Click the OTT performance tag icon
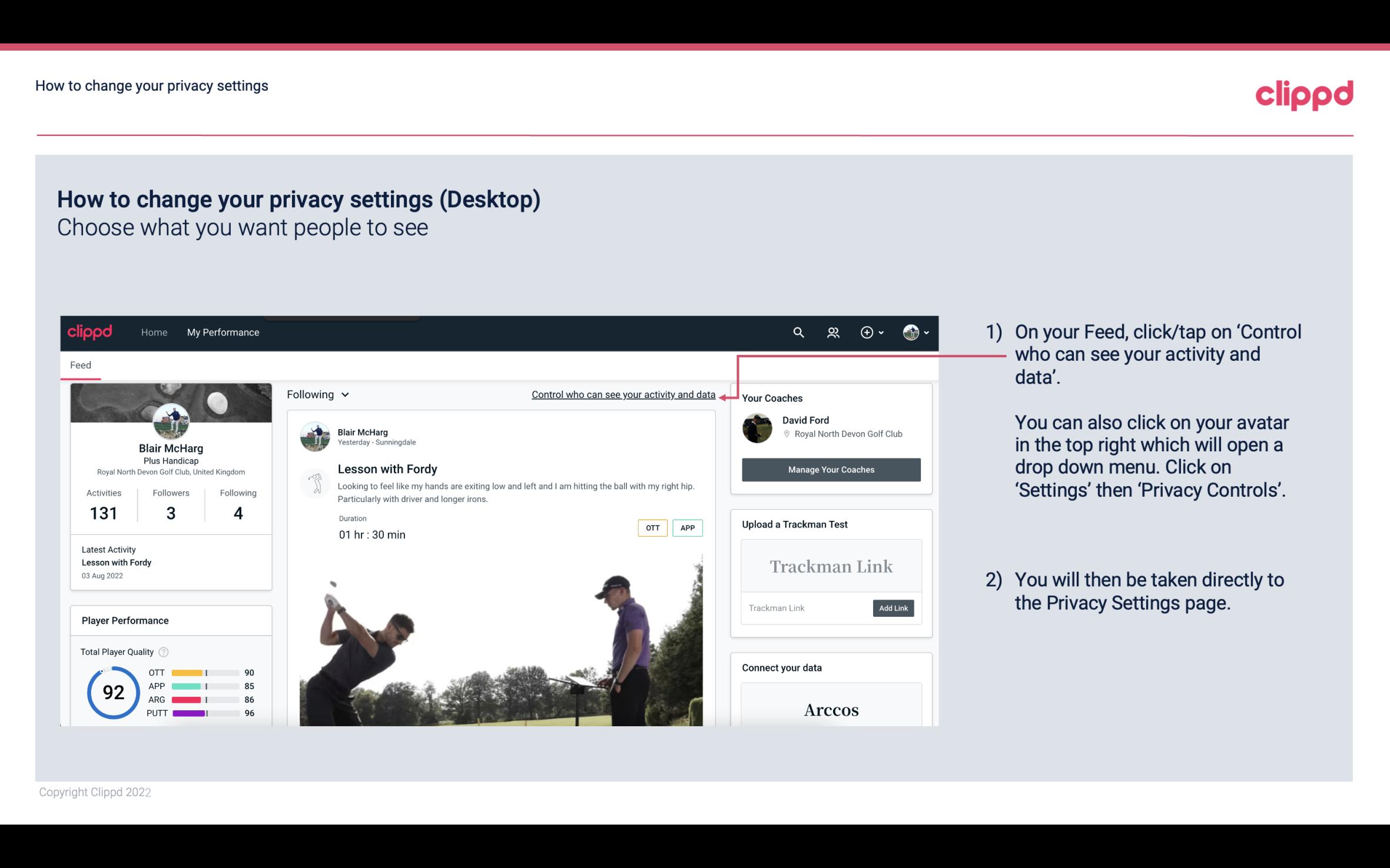The height and width of the screenshot is (868, 1390). 652,528
